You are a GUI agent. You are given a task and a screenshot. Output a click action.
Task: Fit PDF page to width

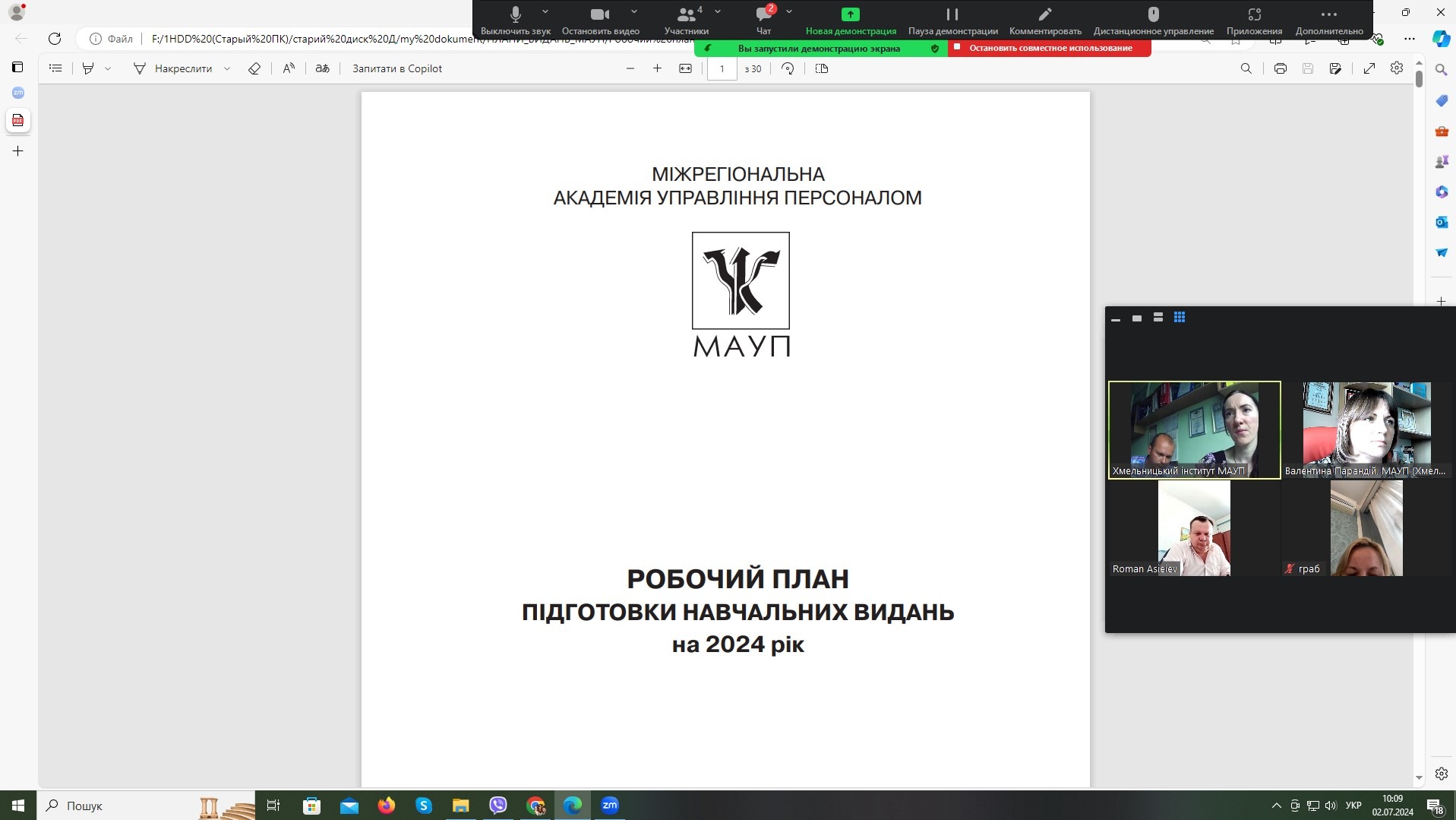pyautogui.click(x=685, y=68)
